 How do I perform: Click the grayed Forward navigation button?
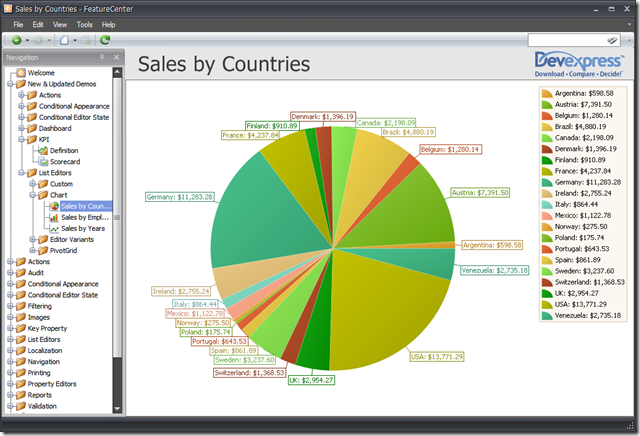point(39,40)
